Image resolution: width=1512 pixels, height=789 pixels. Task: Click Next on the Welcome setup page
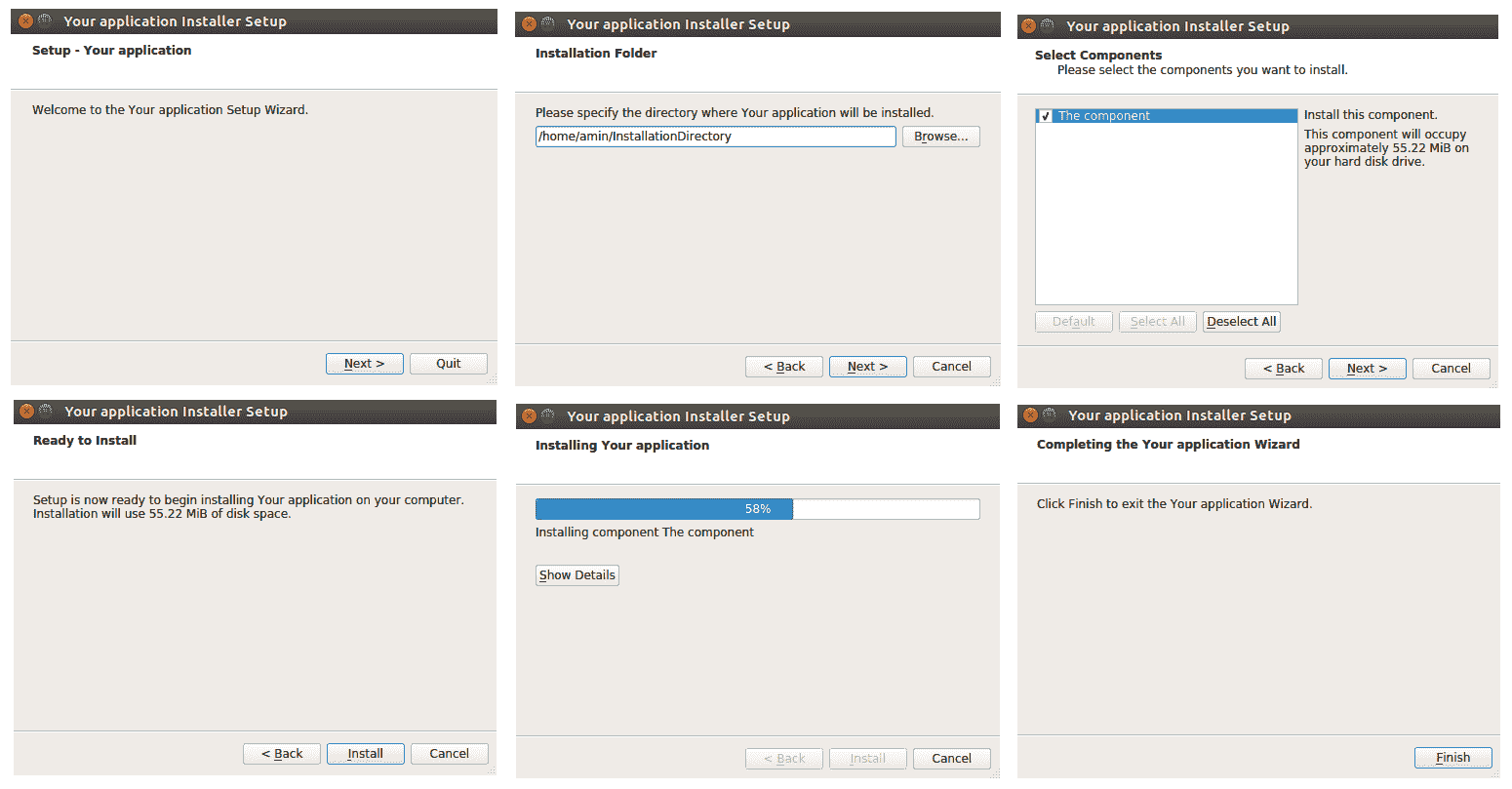[x=364, y=364]
